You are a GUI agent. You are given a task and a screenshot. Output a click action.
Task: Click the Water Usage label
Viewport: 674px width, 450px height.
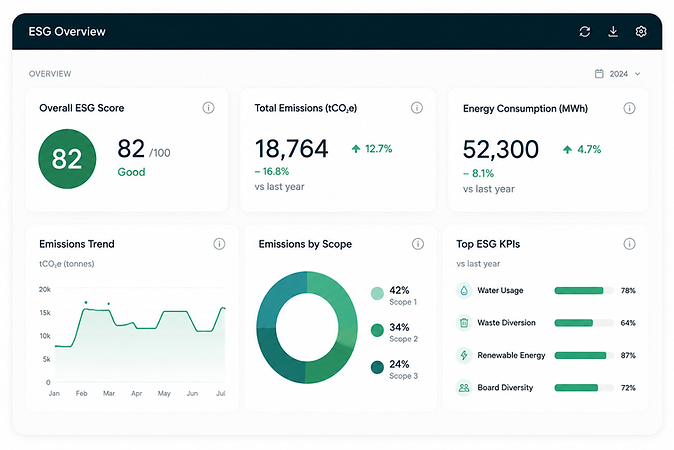(500, 291)
